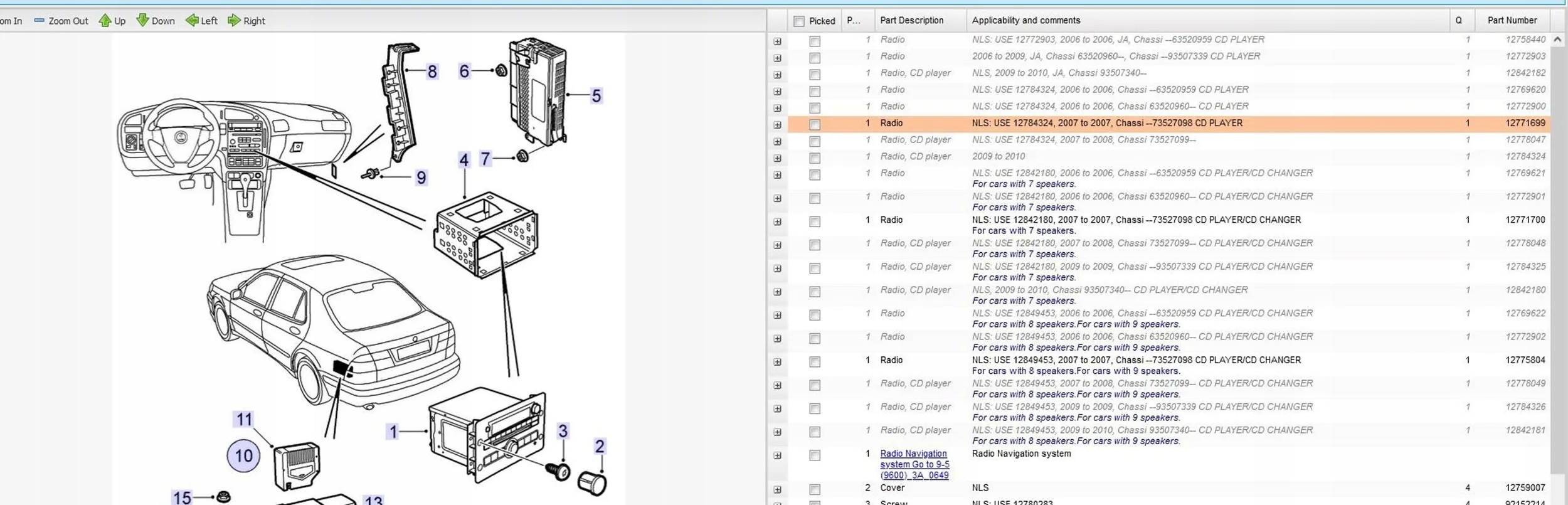Click the Cover part description cell
Viewport: 1568px width, 505px height.
point(893,488)
